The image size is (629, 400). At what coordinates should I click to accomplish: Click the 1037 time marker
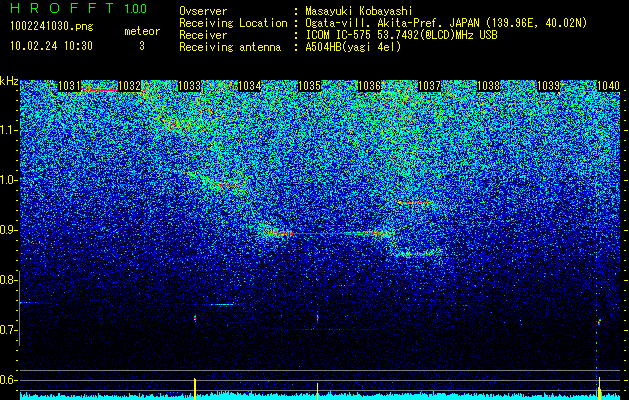tap(429, 86)
